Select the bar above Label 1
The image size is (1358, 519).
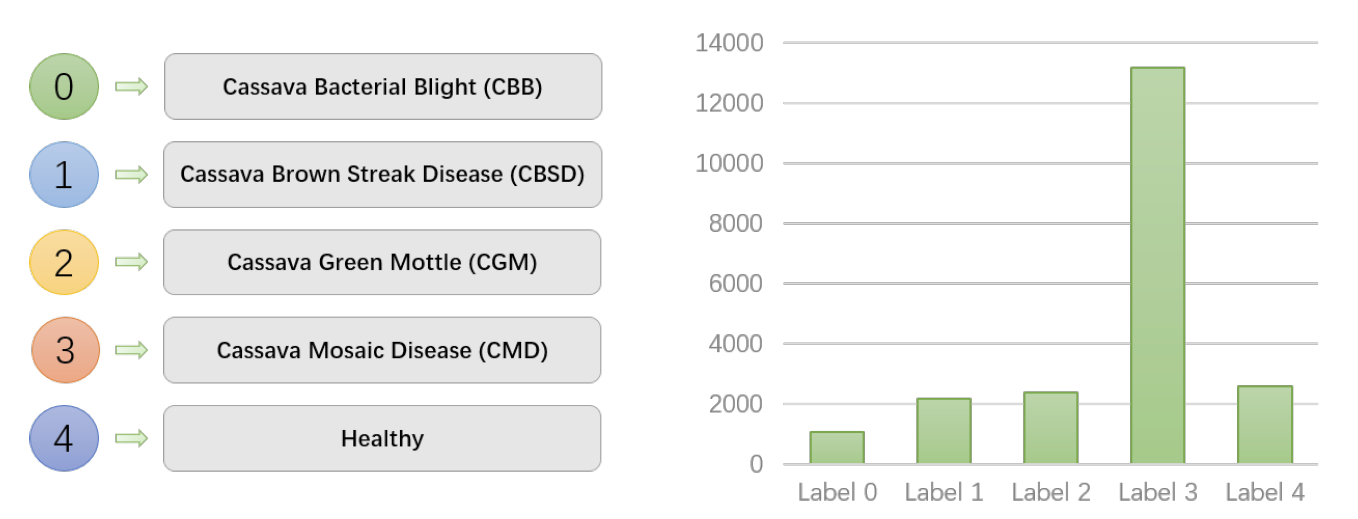(x=944, y=431)
